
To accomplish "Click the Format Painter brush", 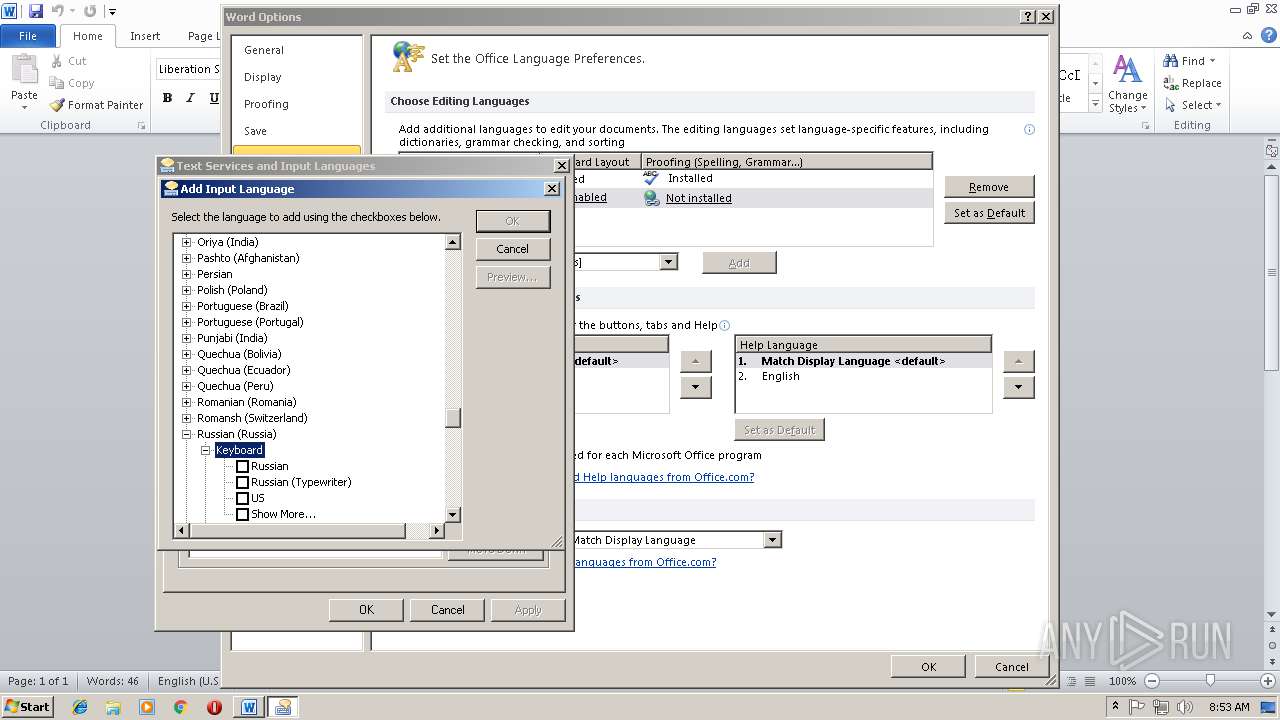I will point(58,105).
